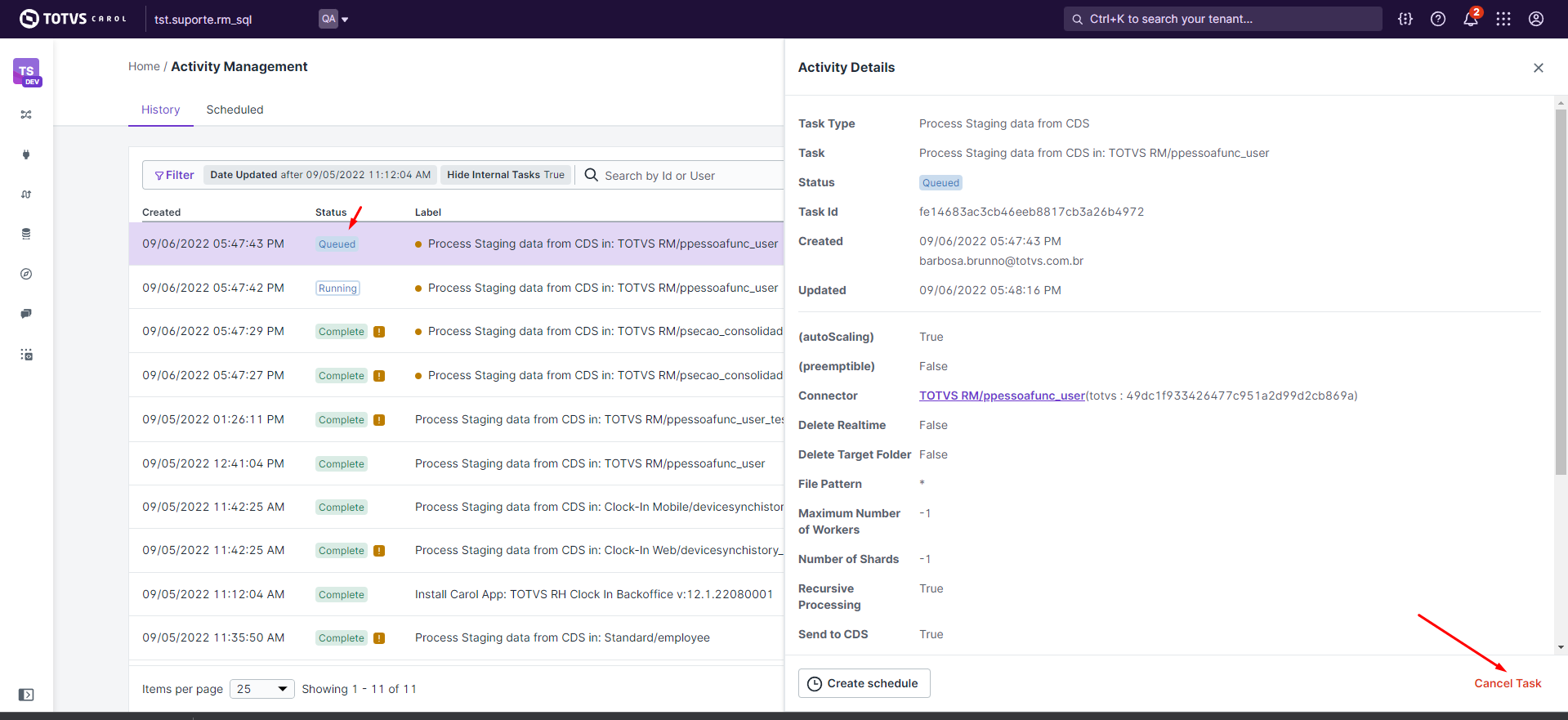The width and height of the screenshot is (1568, 720).
Task: Click the Status column header
Action: pyautogui.click(x=331, y=212)
